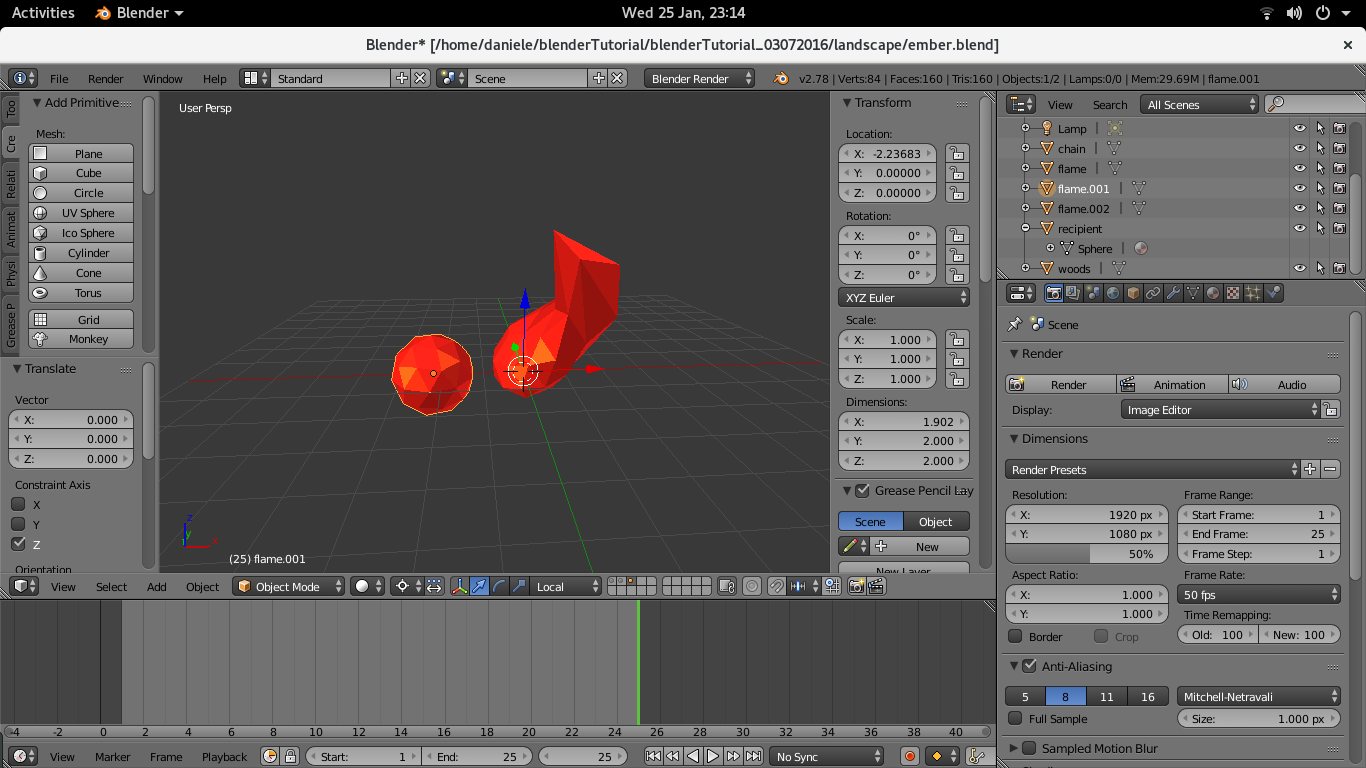The image size is (1366, 768).
Task: Toggle the Grease Pencil Layers checkbox
Action: pyautogui.click(x=863, y=490)
